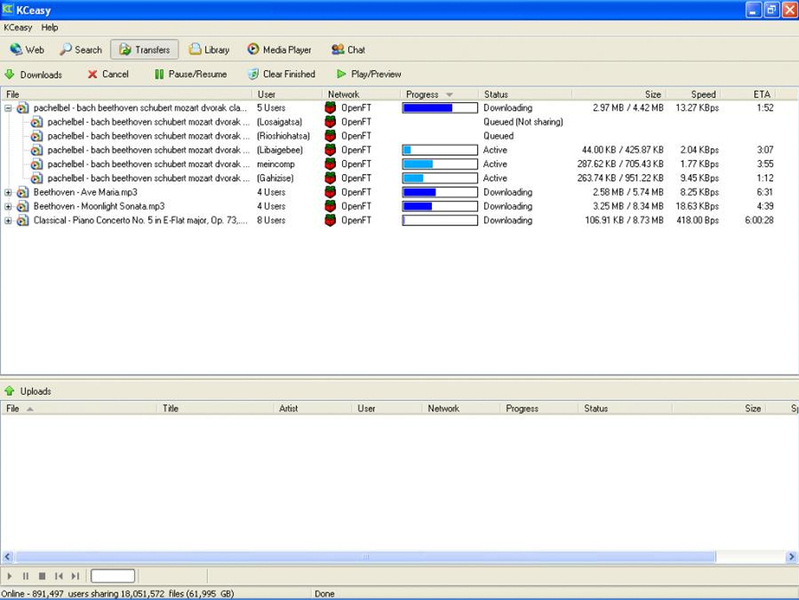Screen dimensions: 799x600
Task: Click uploads horizontal scrollbar right arrow
Action: [791, 557]
